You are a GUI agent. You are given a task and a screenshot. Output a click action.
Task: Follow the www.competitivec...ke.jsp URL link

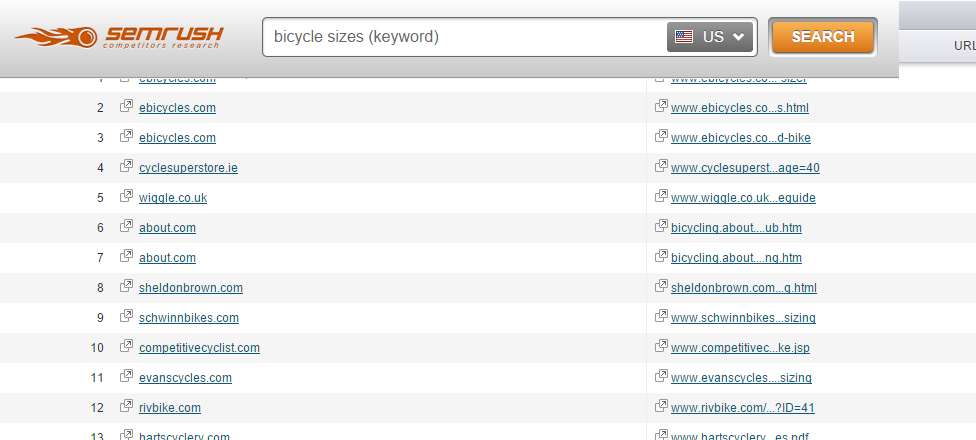tap(740, 348)
